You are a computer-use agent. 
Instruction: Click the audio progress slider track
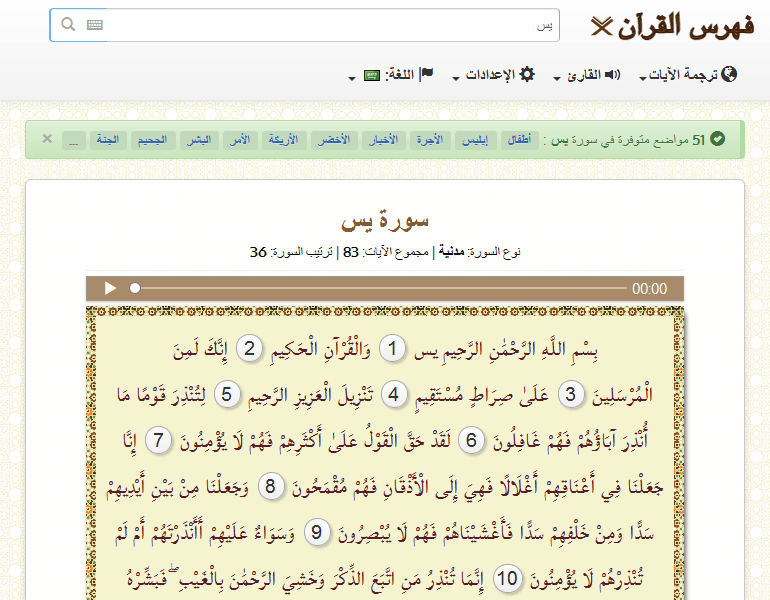click(380, 289)
